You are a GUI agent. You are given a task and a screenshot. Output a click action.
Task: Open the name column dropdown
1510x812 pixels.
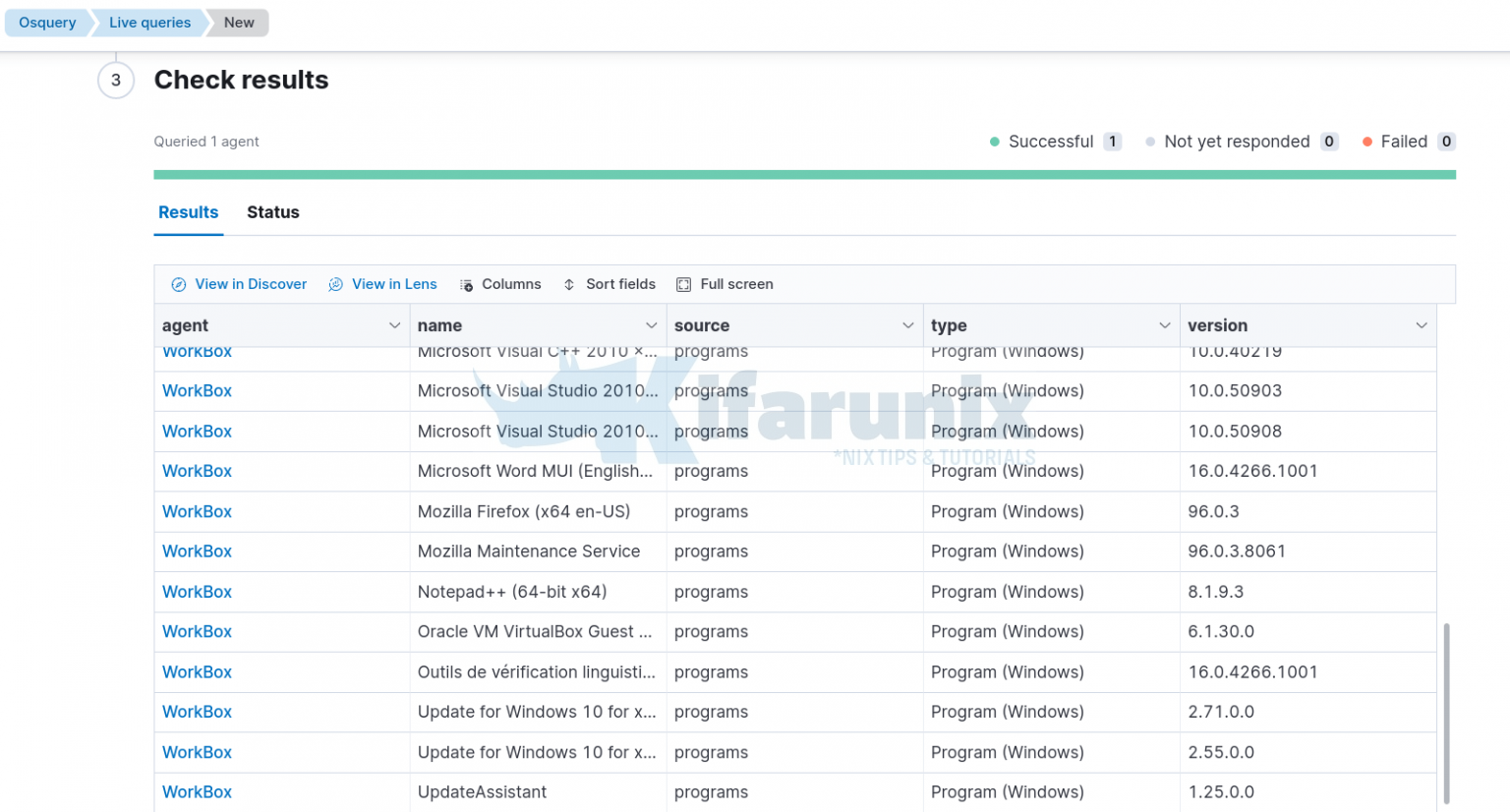click(x=652, y=324)
